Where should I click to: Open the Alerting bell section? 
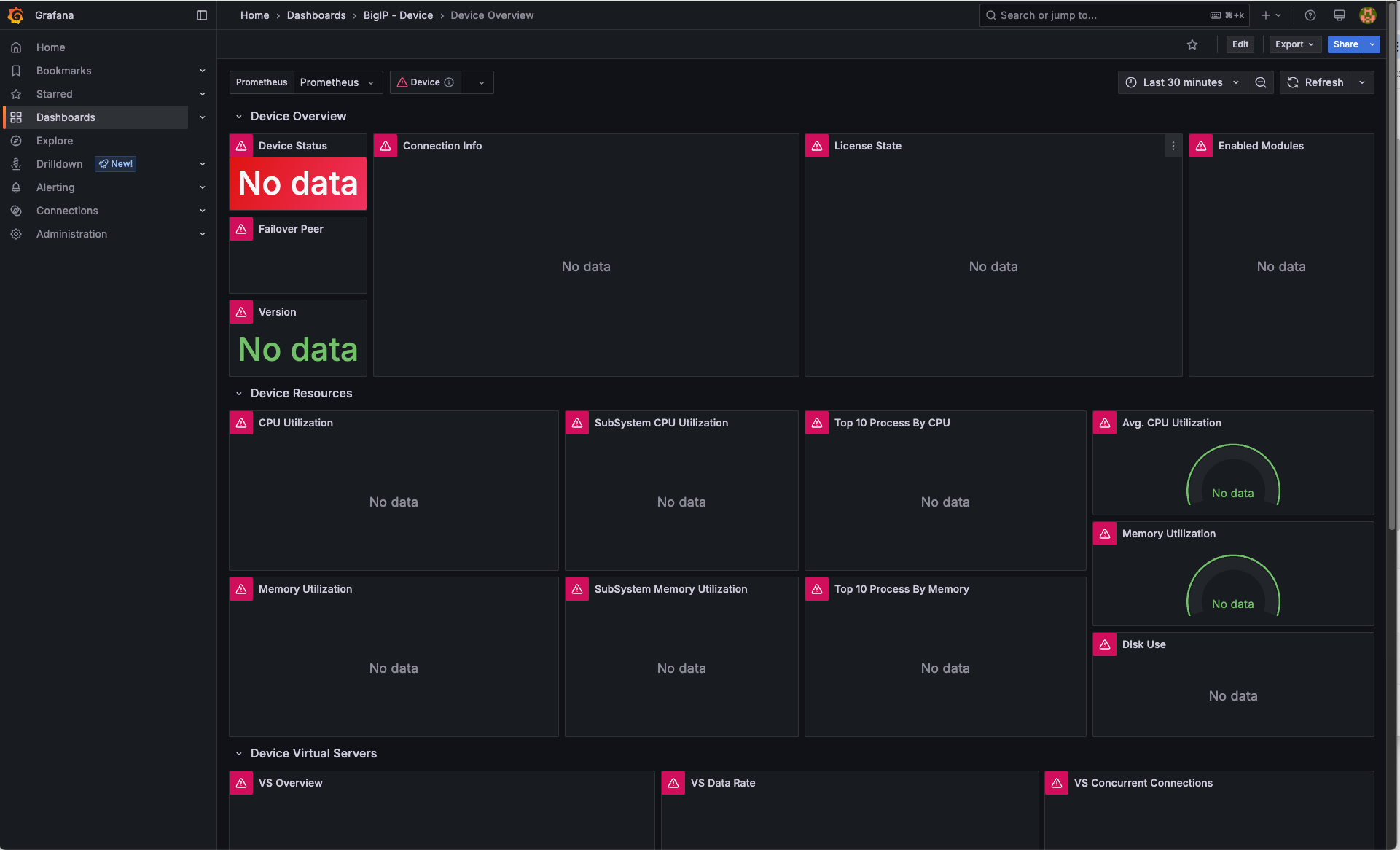tap(55, 187)
